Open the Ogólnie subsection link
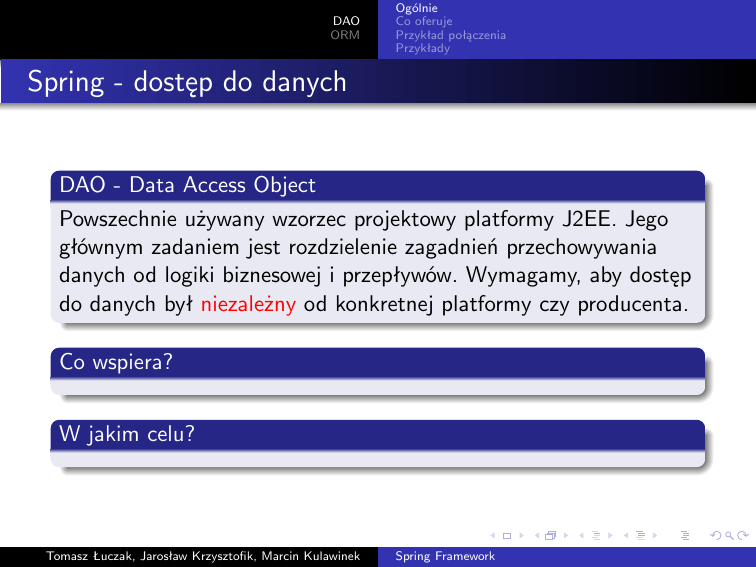This screenshot has width=756, height=567. [417, 9]
